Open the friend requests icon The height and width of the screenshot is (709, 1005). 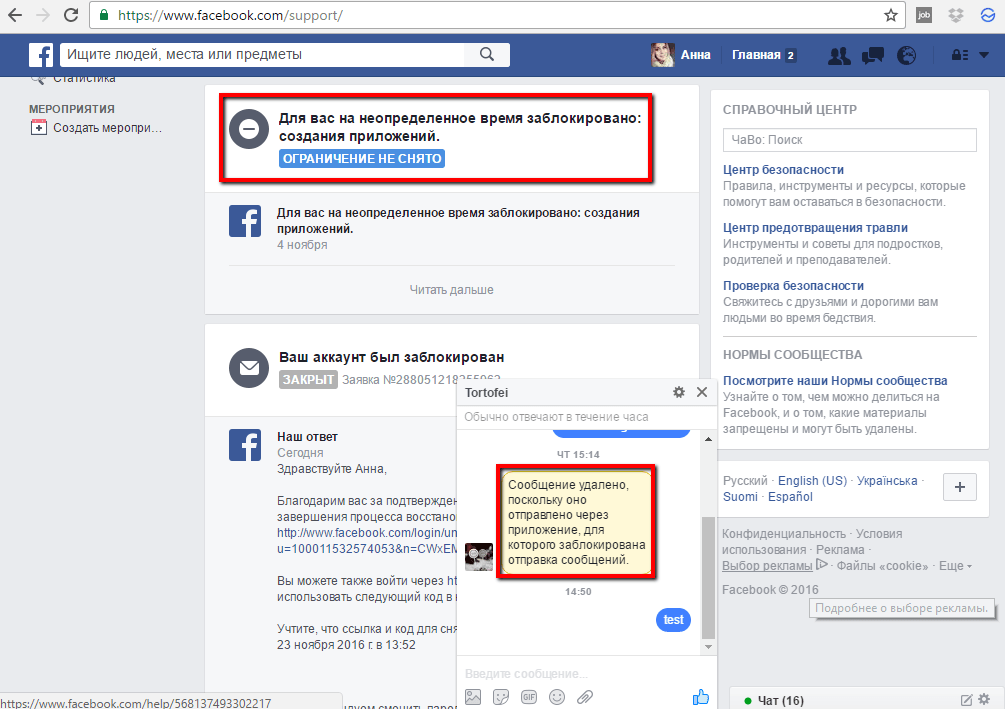point(838,56)
